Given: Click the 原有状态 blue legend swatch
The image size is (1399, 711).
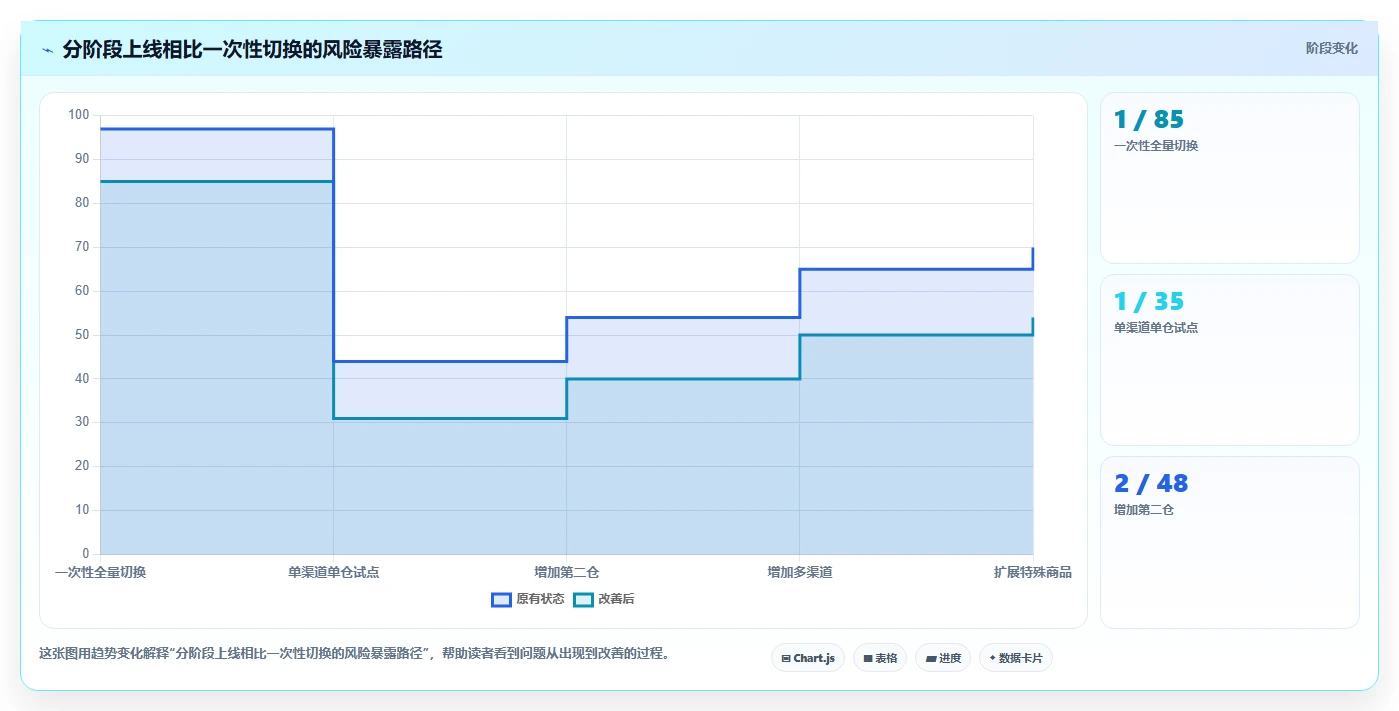Looking at the screenshot, I should [x=501, y=599].
